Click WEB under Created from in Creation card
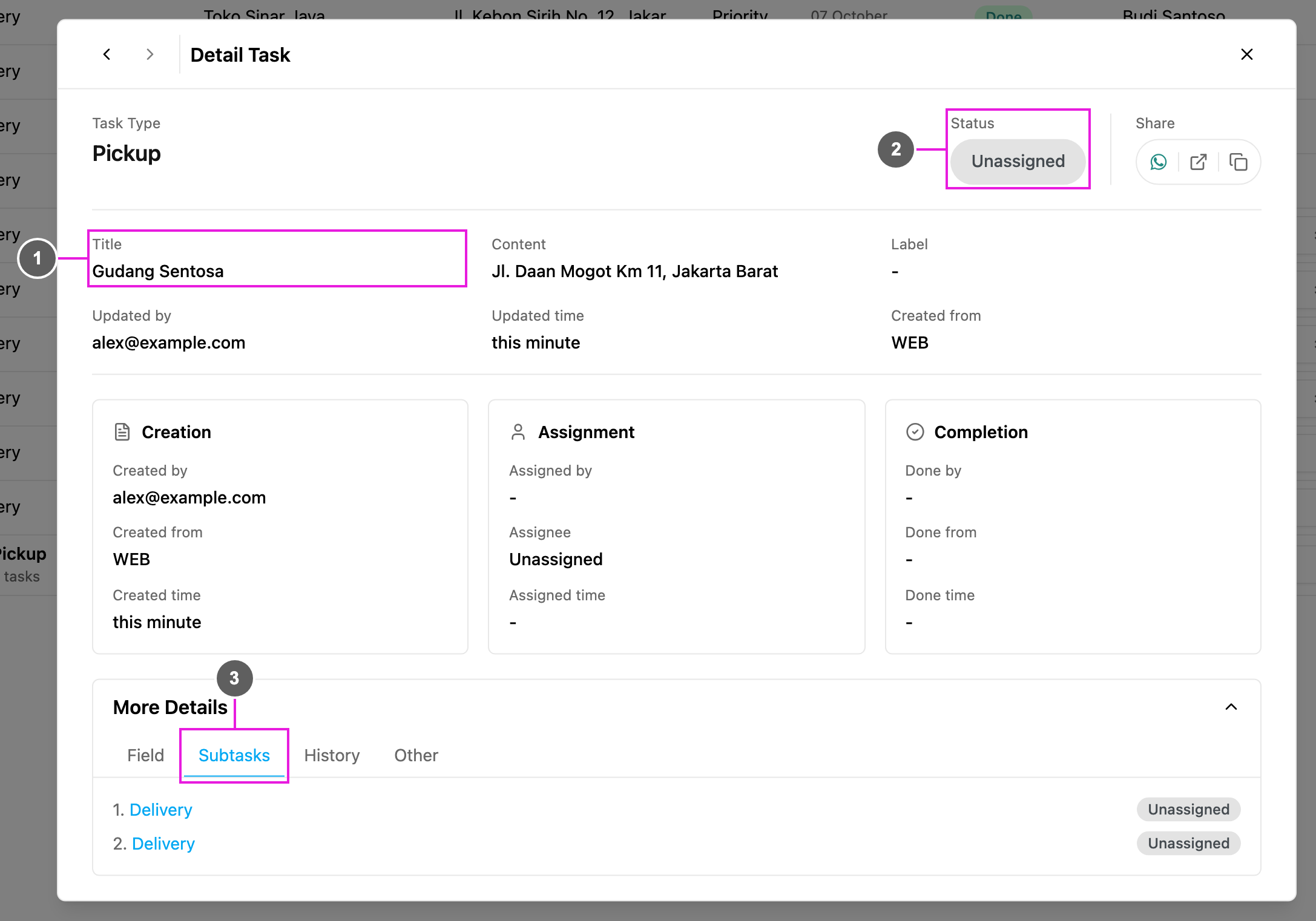This screenshot has width=1316, height=921. click(131, 559)
